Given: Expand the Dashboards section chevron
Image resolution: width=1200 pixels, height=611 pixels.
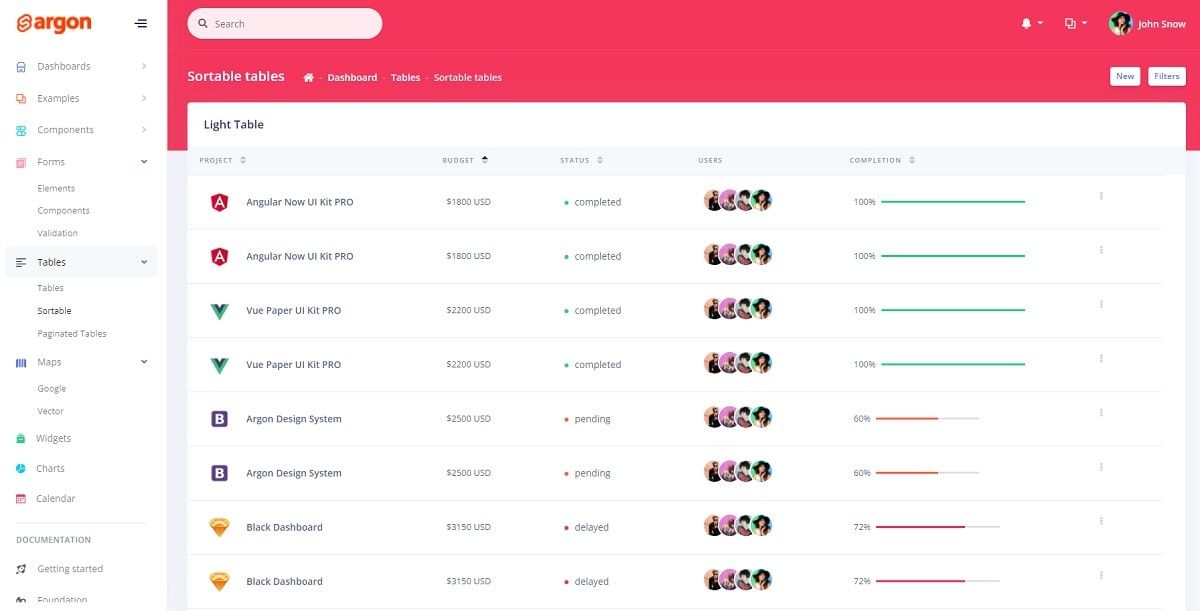Looking at the screenshot, I should [143, 66].
